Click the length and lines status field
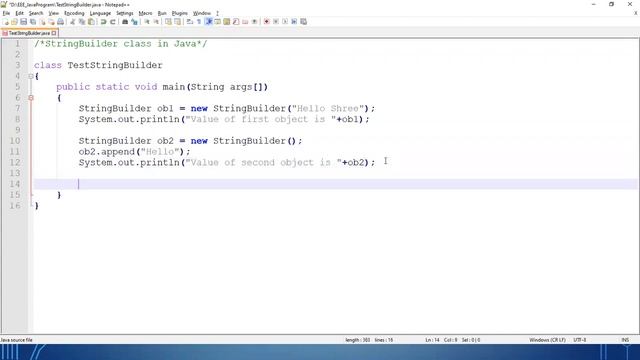Image resolution: width=640 pixels, height=360 pixels. (x=369, y=340)
